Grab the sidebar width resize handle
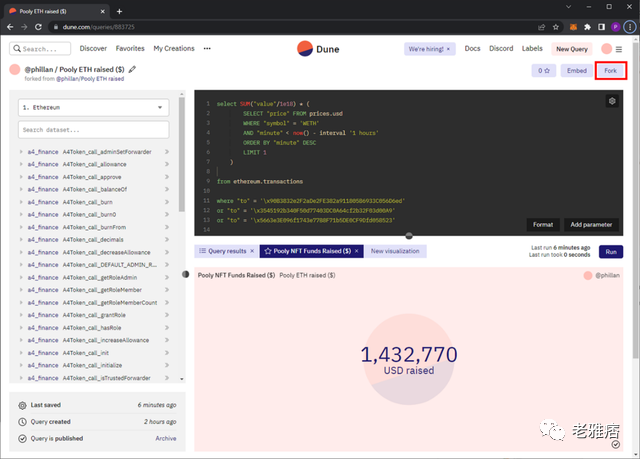The height and width of the screenshot is (459, 640). (186, 274)
